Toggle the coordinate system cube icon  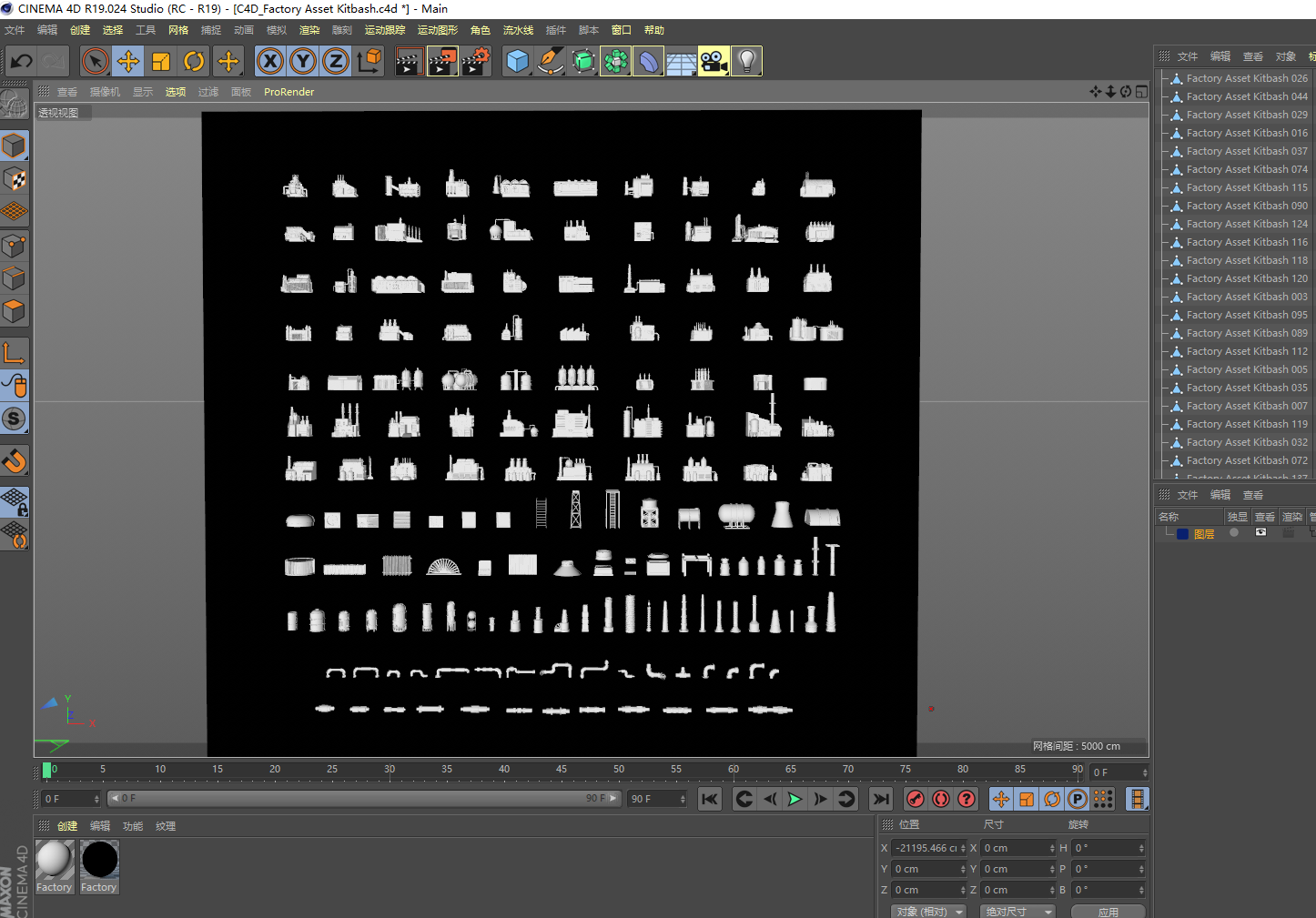[369, 62]
